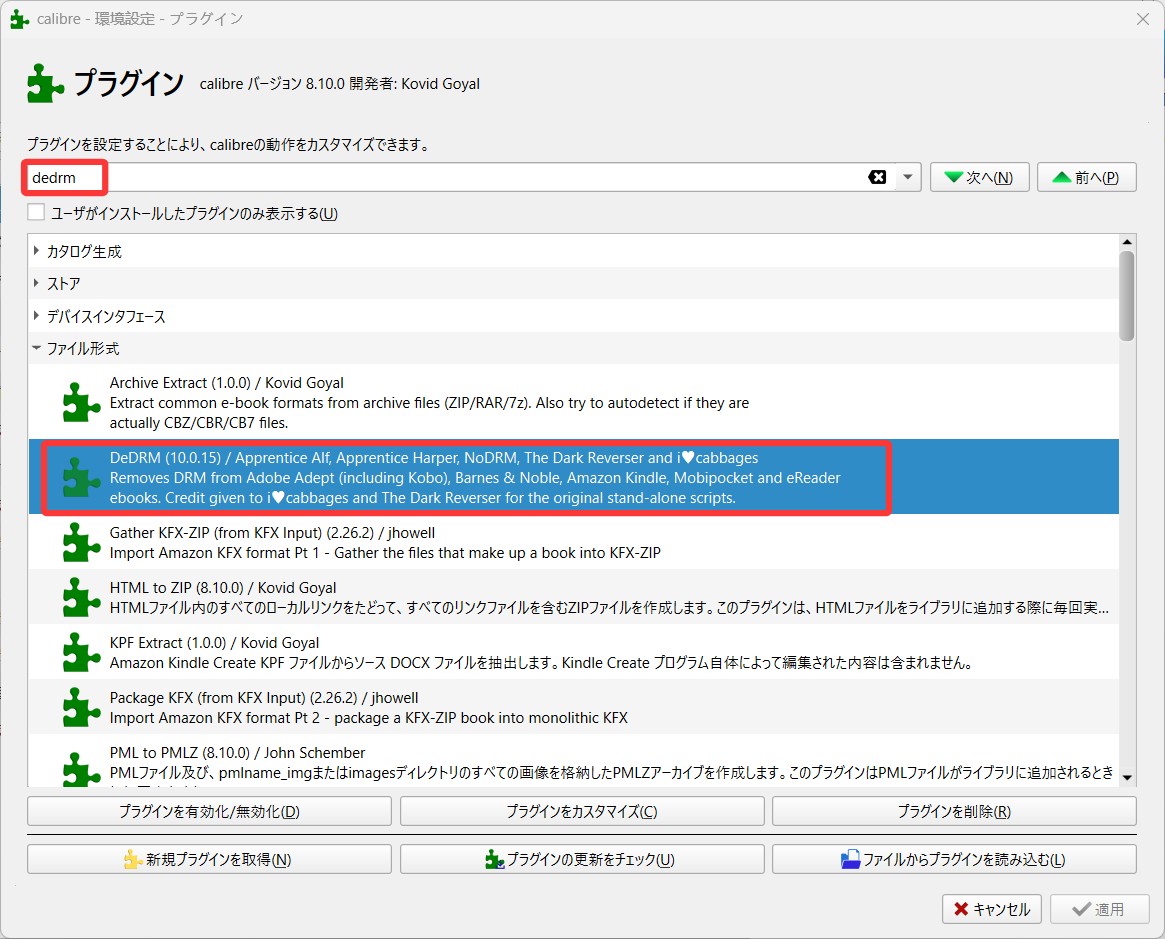Collapse the ファイル形式 category

point(37,349)
